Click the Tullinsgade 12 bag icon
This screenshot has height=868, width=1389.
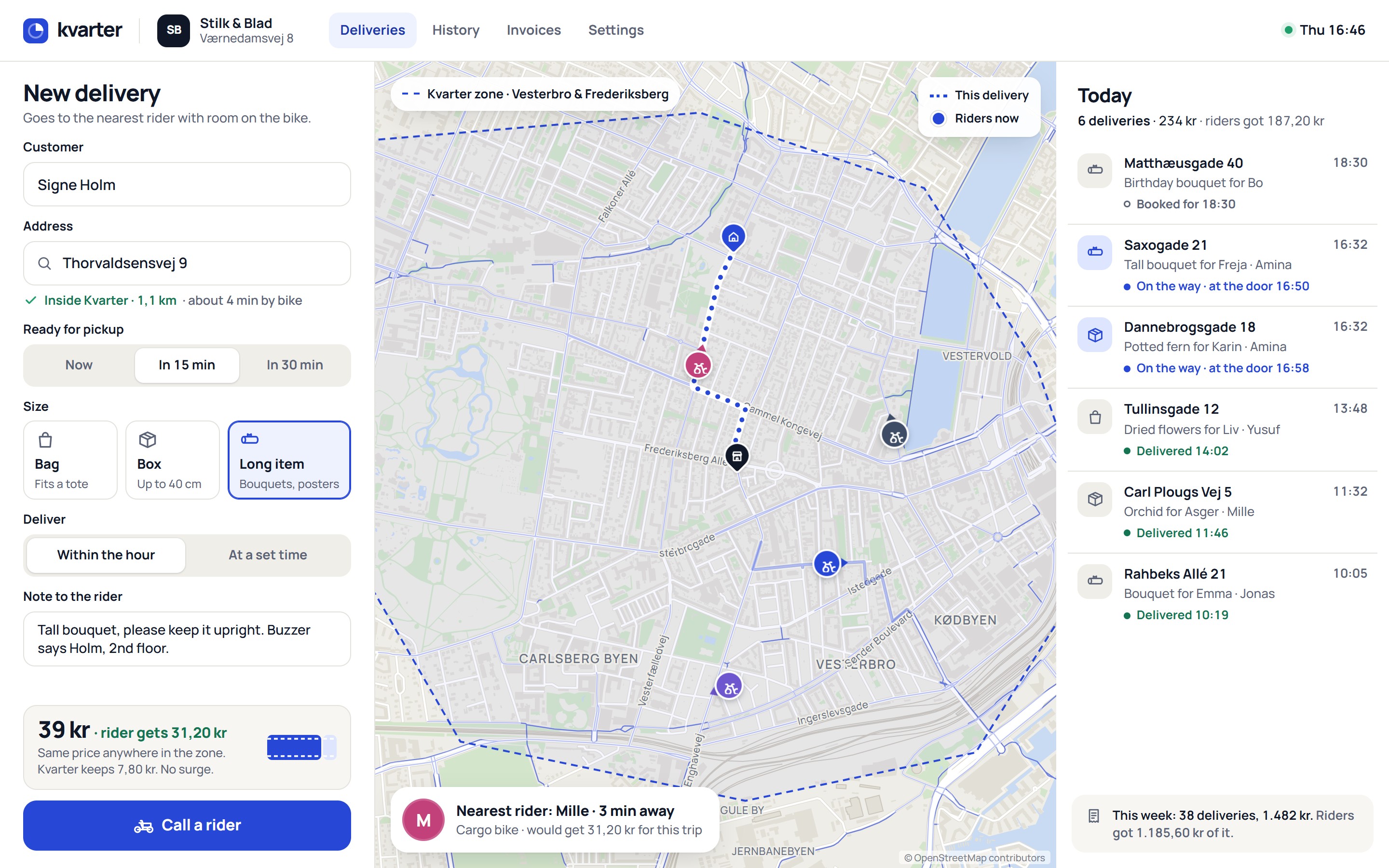1094,417
